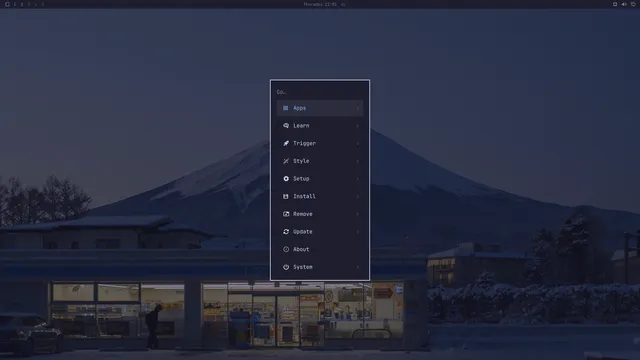Click the clock in the top bar
This screenshot has height=360, width=640.
(320, 4)
